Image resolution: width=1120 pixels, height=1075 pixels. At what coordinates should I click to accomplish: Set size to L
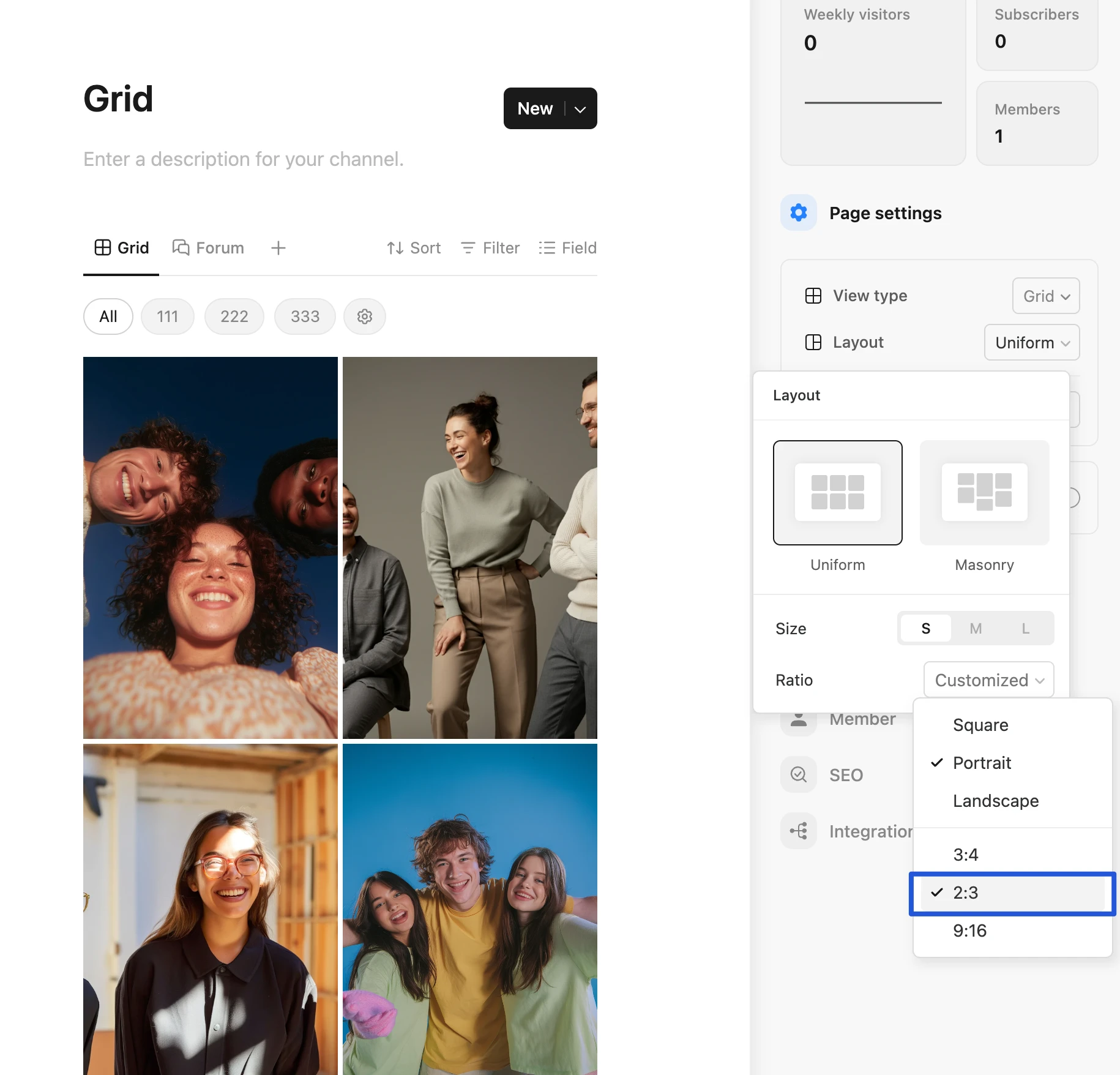pos(1025,629)
